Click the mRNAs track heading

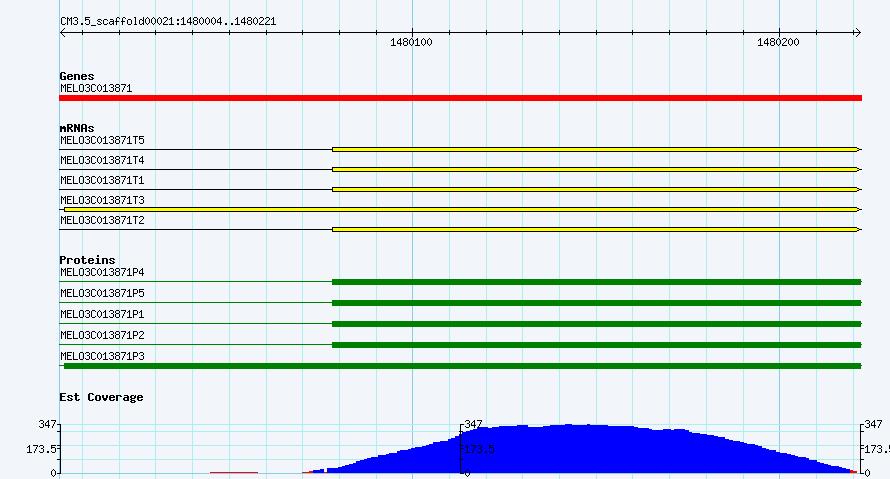point(77,128)
